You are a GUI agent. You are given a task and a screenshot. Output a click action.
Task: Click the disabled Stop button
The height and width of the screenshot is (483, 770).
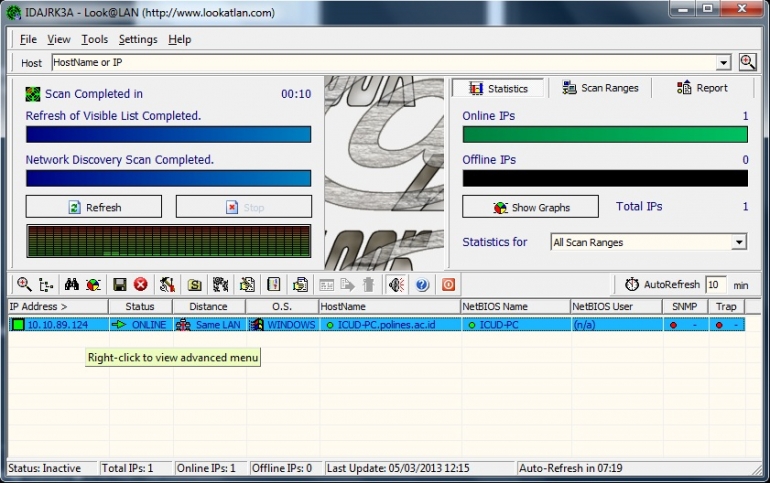(x=244, y=207)
